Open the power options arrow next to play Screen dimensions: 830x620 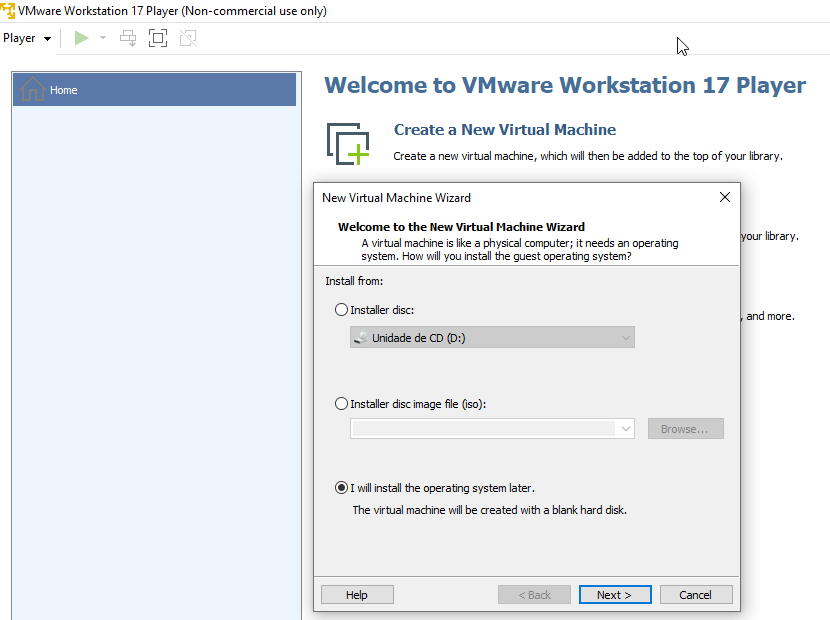pos(103,38)
